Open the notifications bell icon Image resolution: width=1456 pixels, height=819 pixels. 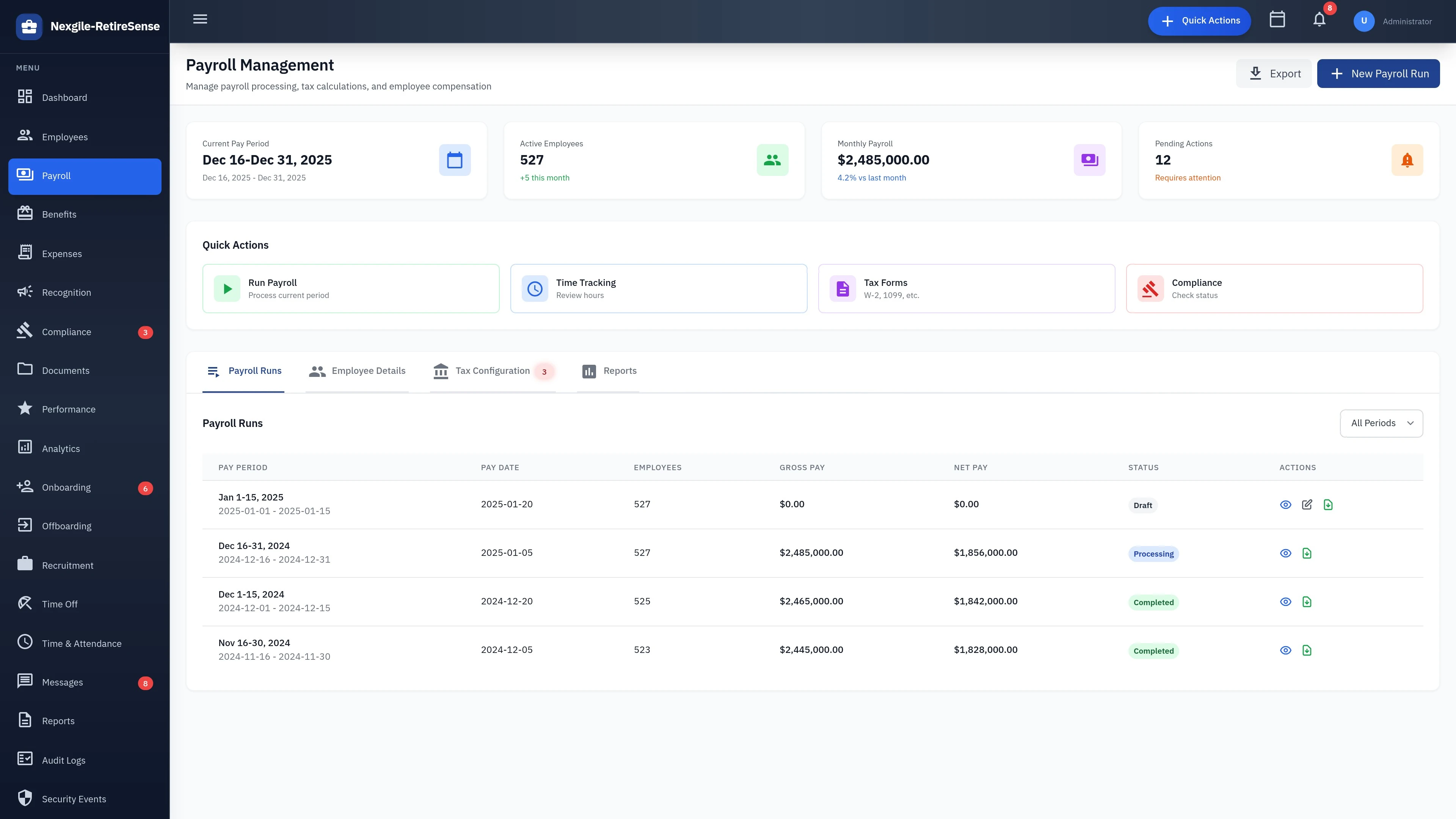tap(1319, 20)
